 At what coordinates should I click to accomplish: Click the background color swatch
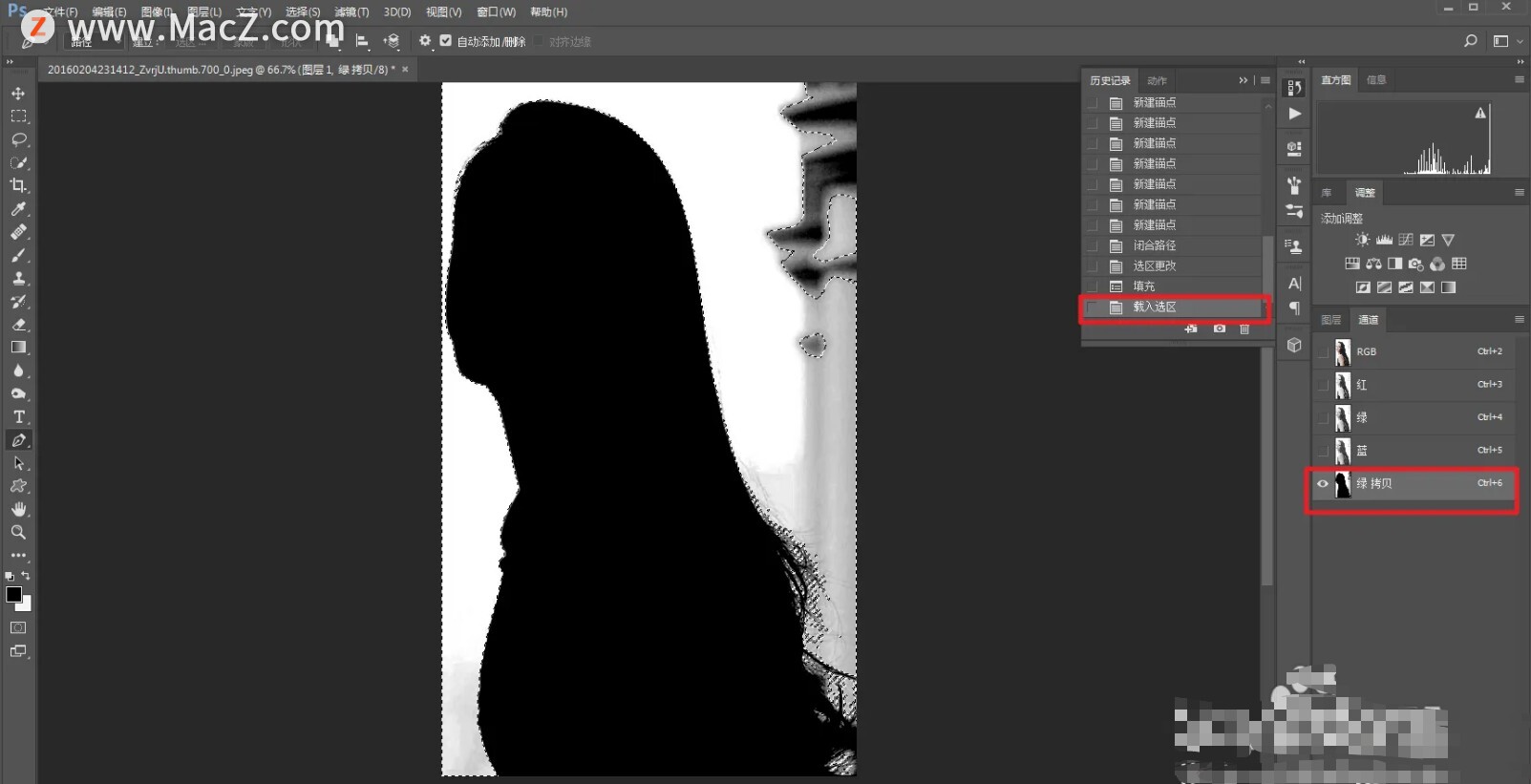click(x=26, y=604)
